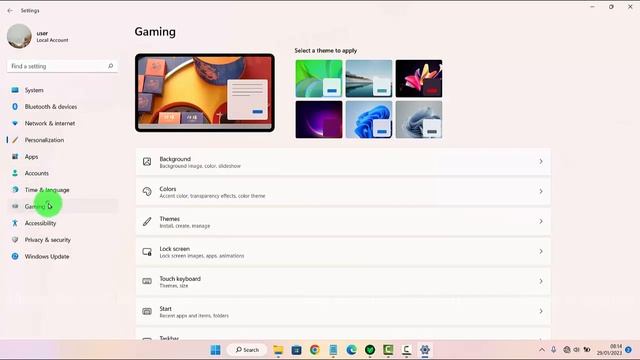Open Gaming settings in sidebar

tap(62, 207)
